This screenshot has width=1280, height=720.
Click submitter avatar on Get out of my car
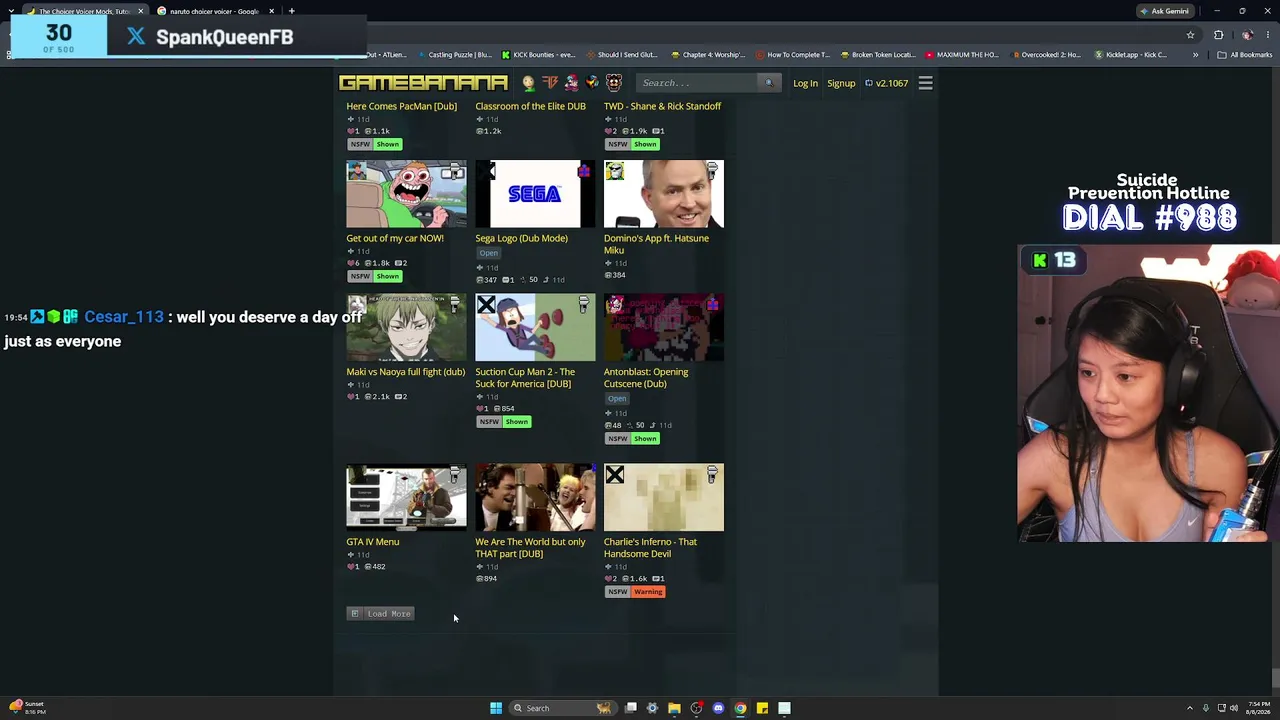tap(357, 172)
